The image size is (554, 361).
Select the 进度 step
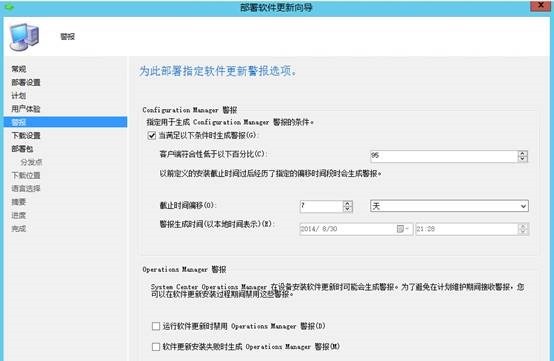point(19,215)
